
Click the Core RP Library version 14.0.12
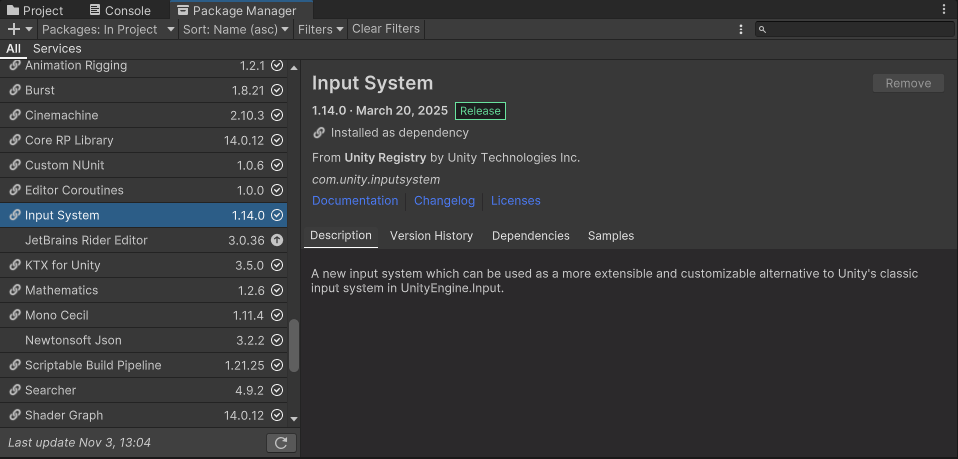[244, 141]
